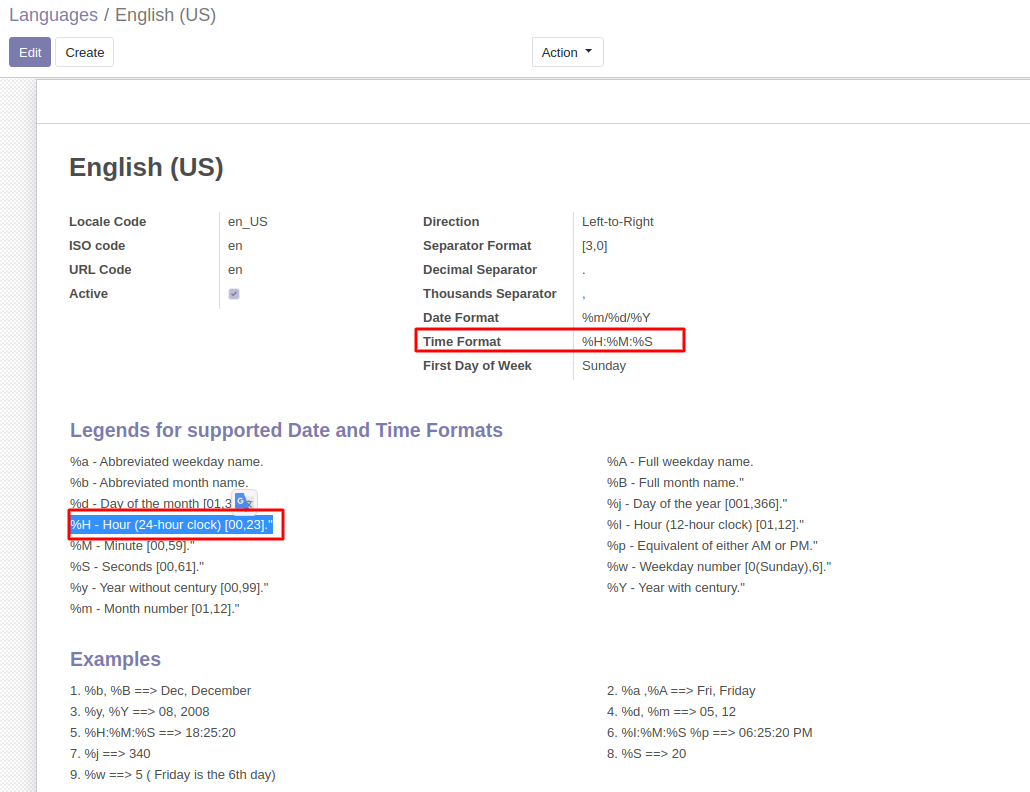The width and height of the screenshot is (1030, 792).
Task: Click the %j Day of the year legend
Action: click(697, 504)
